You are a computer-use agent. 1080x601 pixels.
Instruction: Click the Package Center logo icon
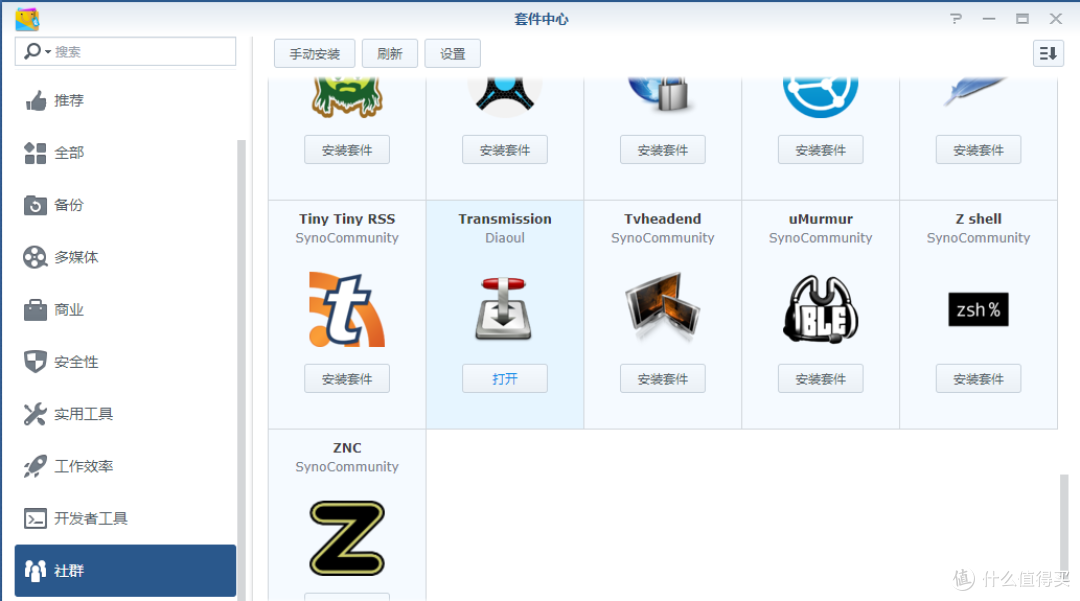pyautogui.click(x=28, y=19)
